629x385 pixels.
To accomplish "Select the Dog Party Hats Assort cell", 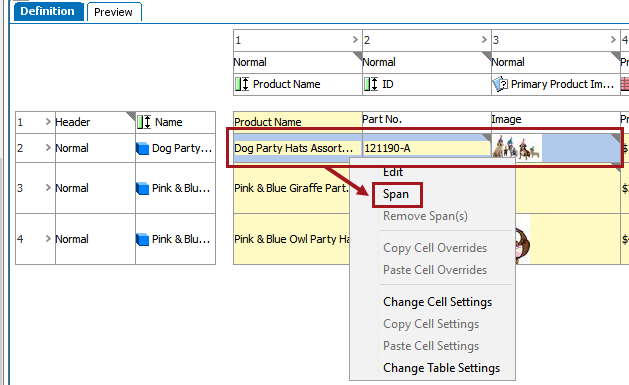I will point(298,148).
